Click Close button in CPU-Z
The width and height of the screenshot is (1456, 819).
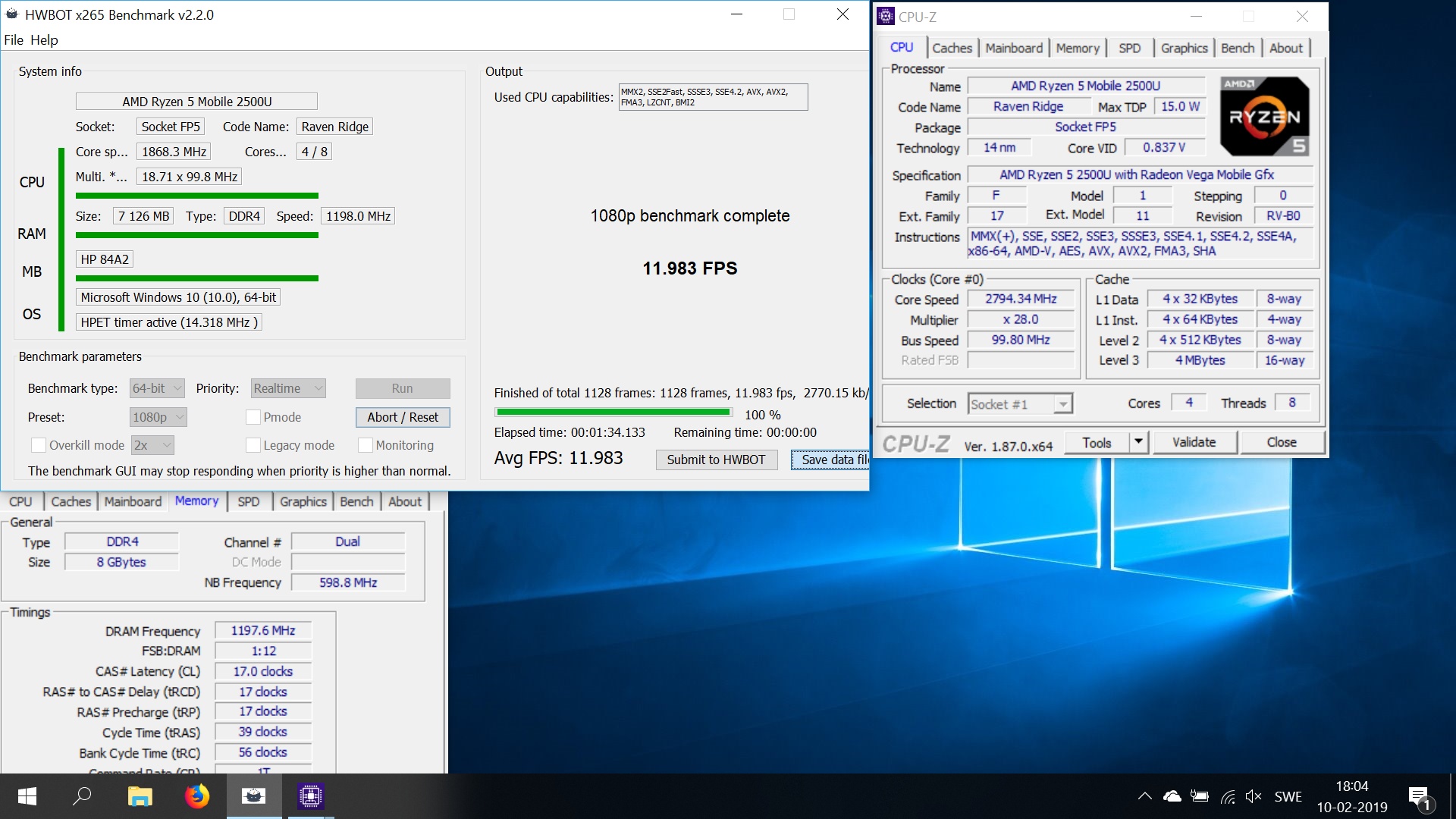pyautogui.click(x=1282, y=442)
